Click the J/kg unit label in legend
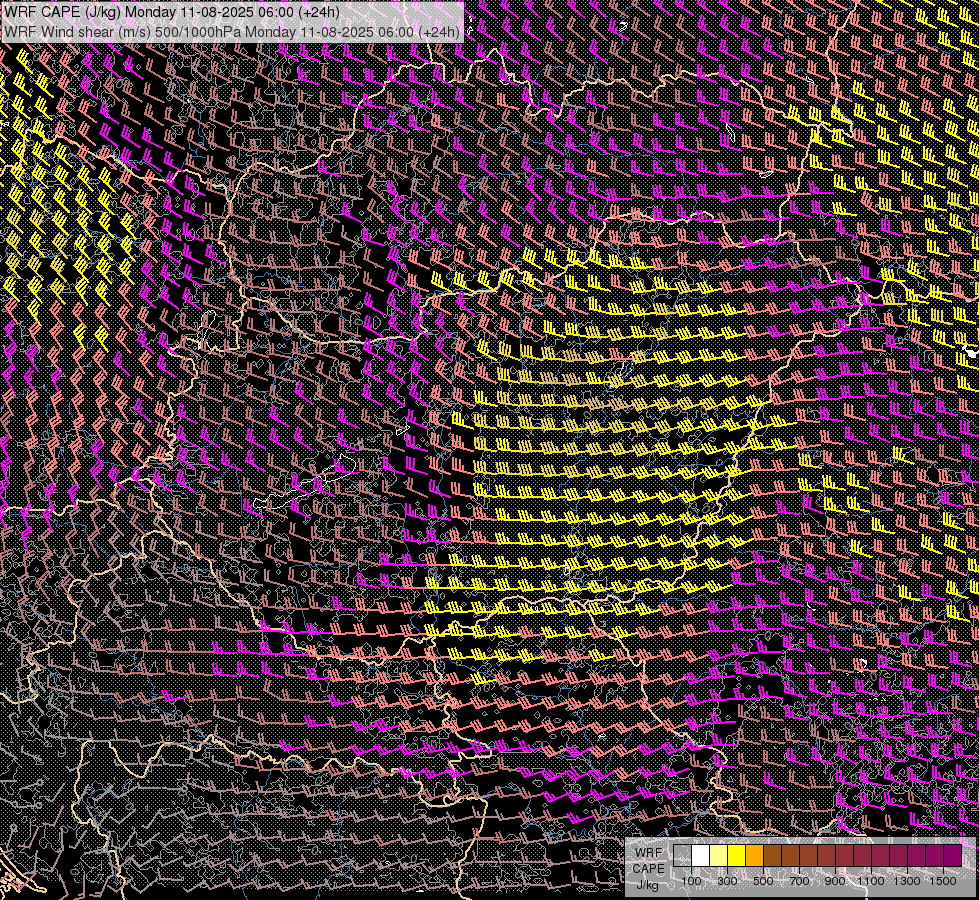Screen dimensions: 979x900 [647, 885]
